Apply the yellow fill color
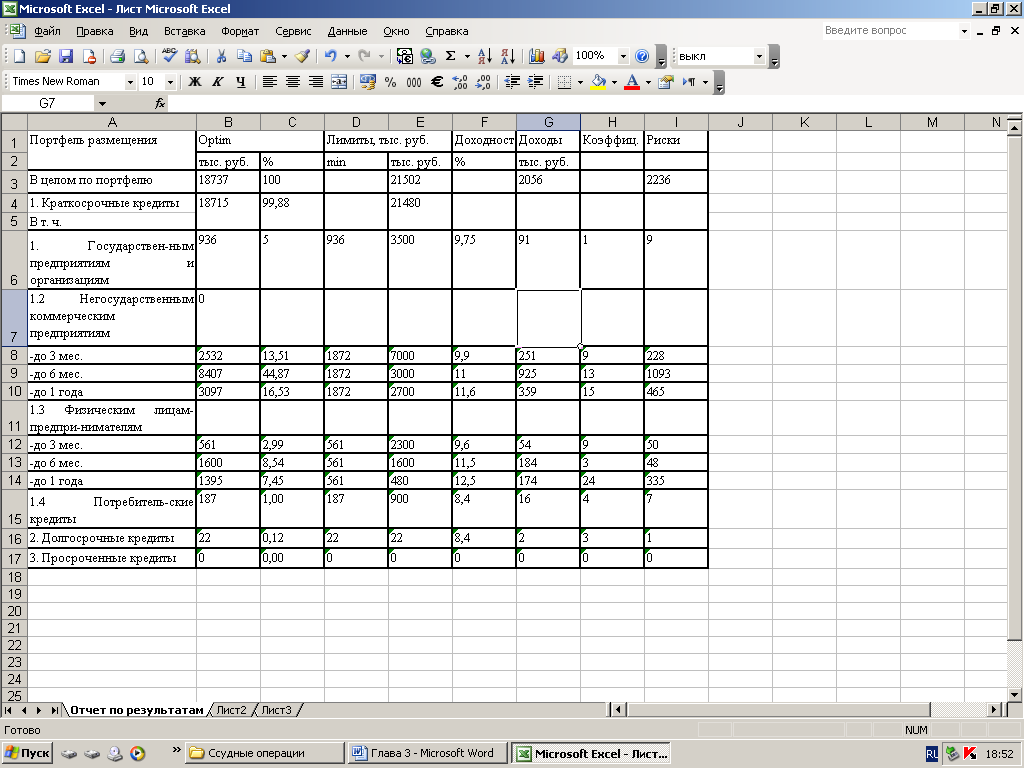 [598, 82]
